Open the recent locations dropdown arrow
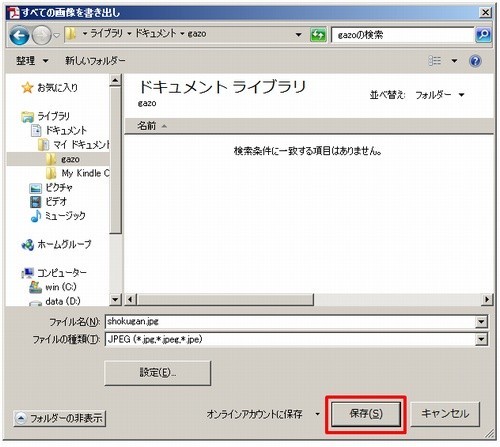The image size is (500, 447). pyautogui.click(x=57, y=35)
